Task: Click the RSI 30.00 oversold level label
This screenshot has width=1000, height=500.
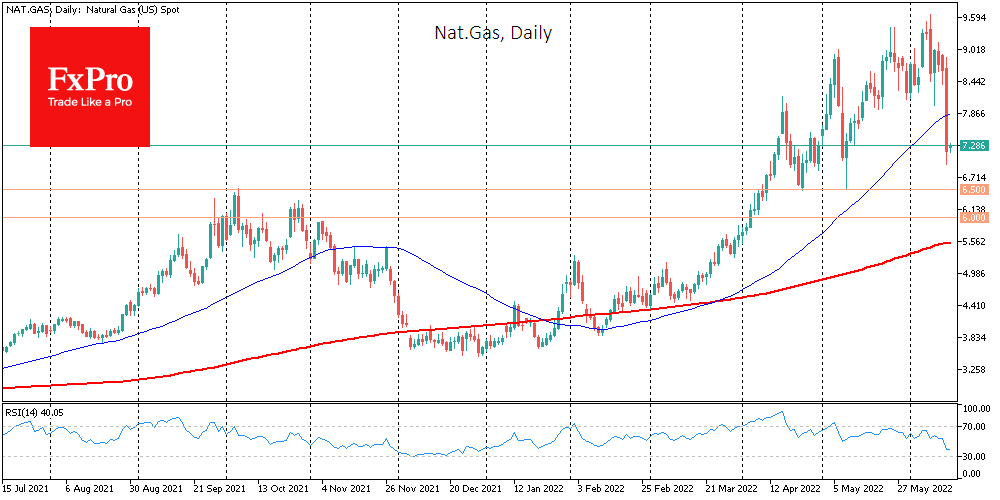Action: (973, 456)
